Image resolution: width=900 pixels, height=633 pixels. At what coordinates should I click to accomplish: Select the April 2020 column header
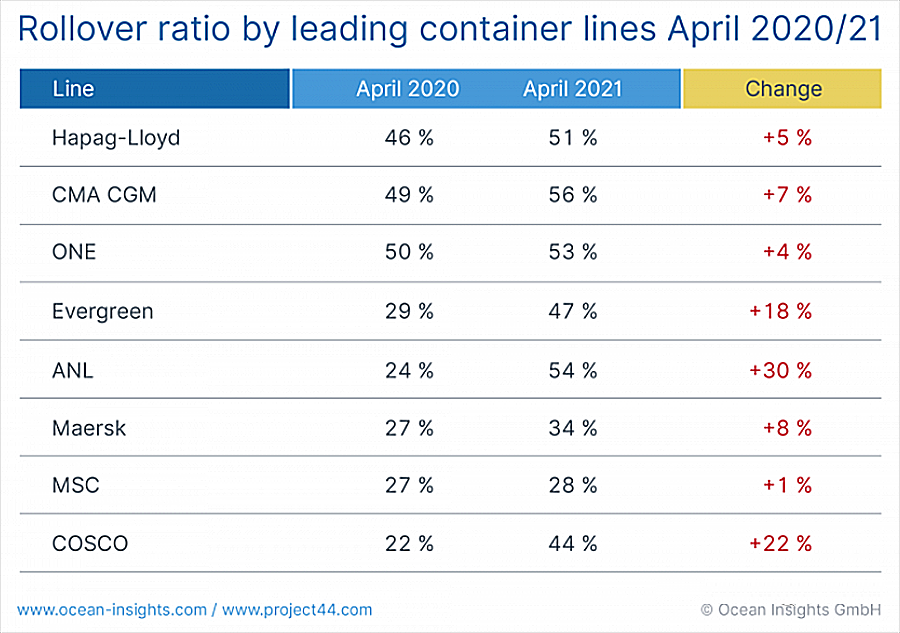tap(407, 89)
